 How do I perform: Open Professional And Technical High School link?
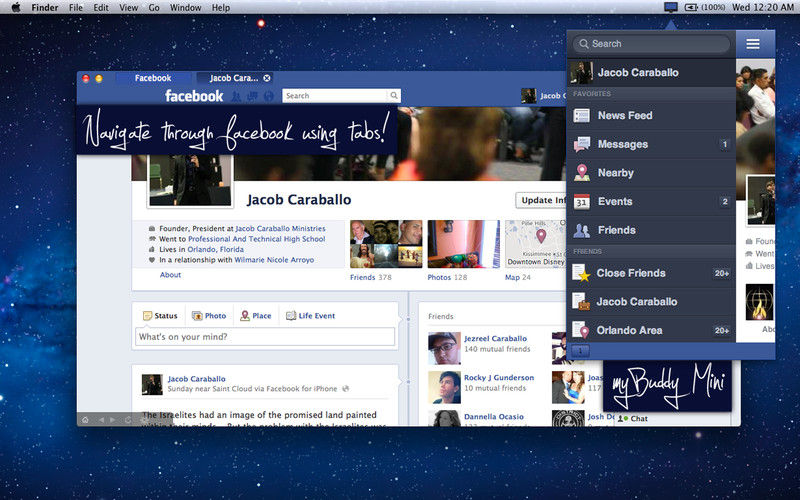(257, 239)
